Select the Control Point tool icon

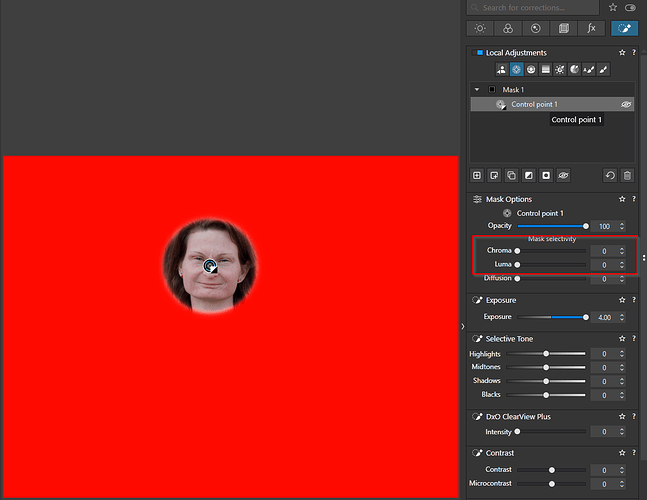tap(517, 70)
